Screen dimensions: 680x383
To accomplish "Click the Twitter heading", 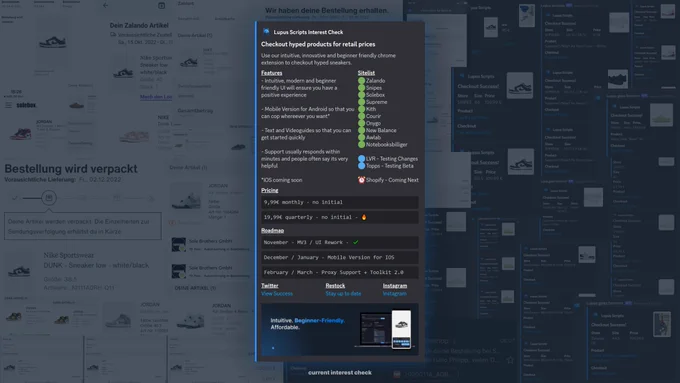I will 270,285.
